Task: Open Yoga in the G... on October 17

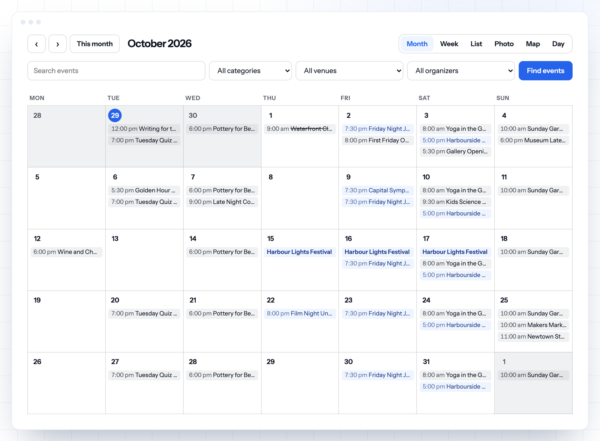Action: (455, 264)
